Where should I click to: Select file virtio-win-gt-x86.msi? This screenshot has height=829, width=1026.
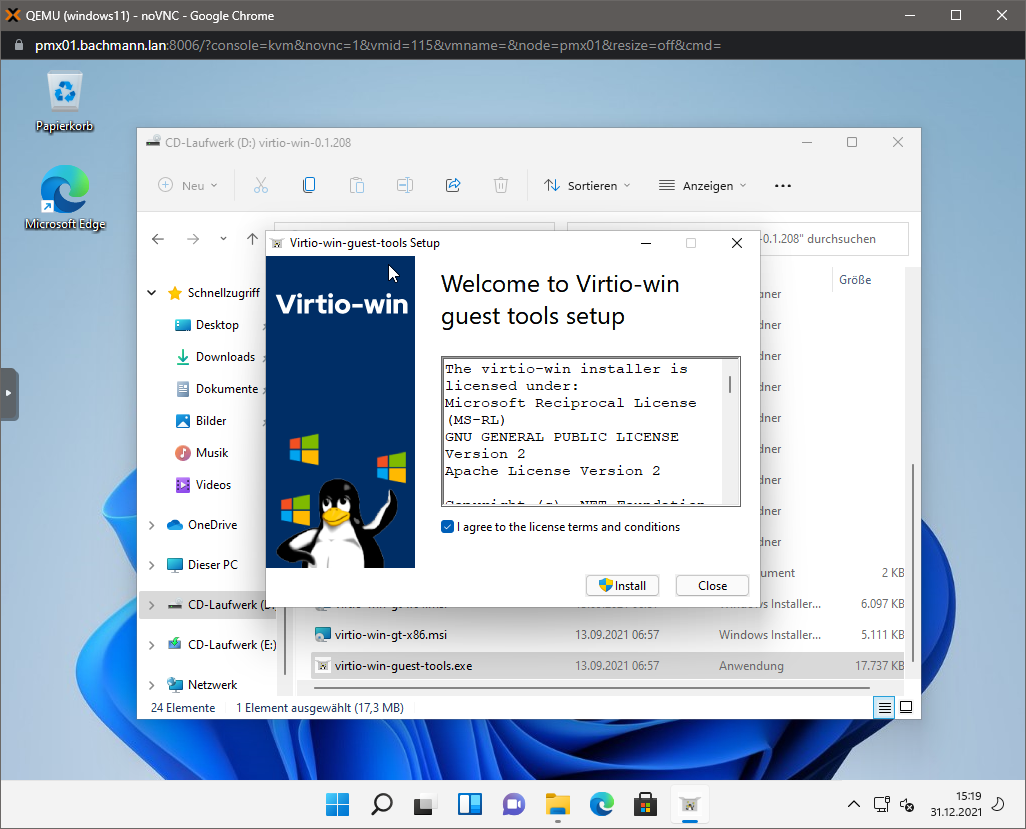click(608, 635)
